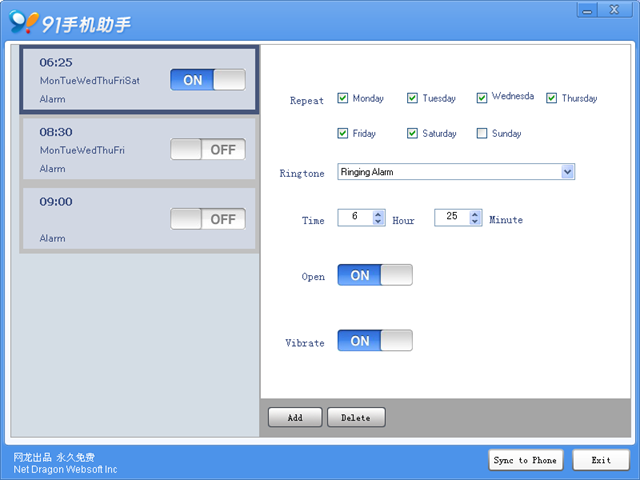Select the 06:25 alarm entry

[139, 80]
